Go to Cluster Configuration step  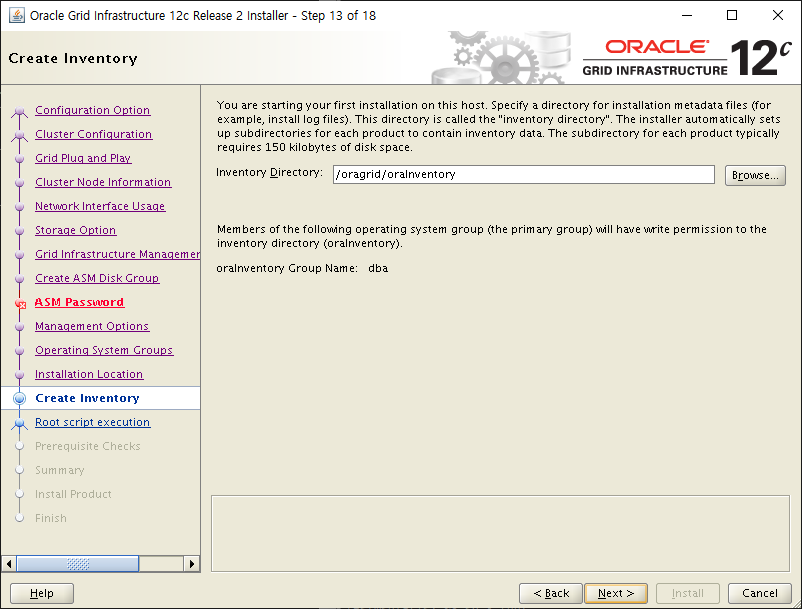[94, 134]
